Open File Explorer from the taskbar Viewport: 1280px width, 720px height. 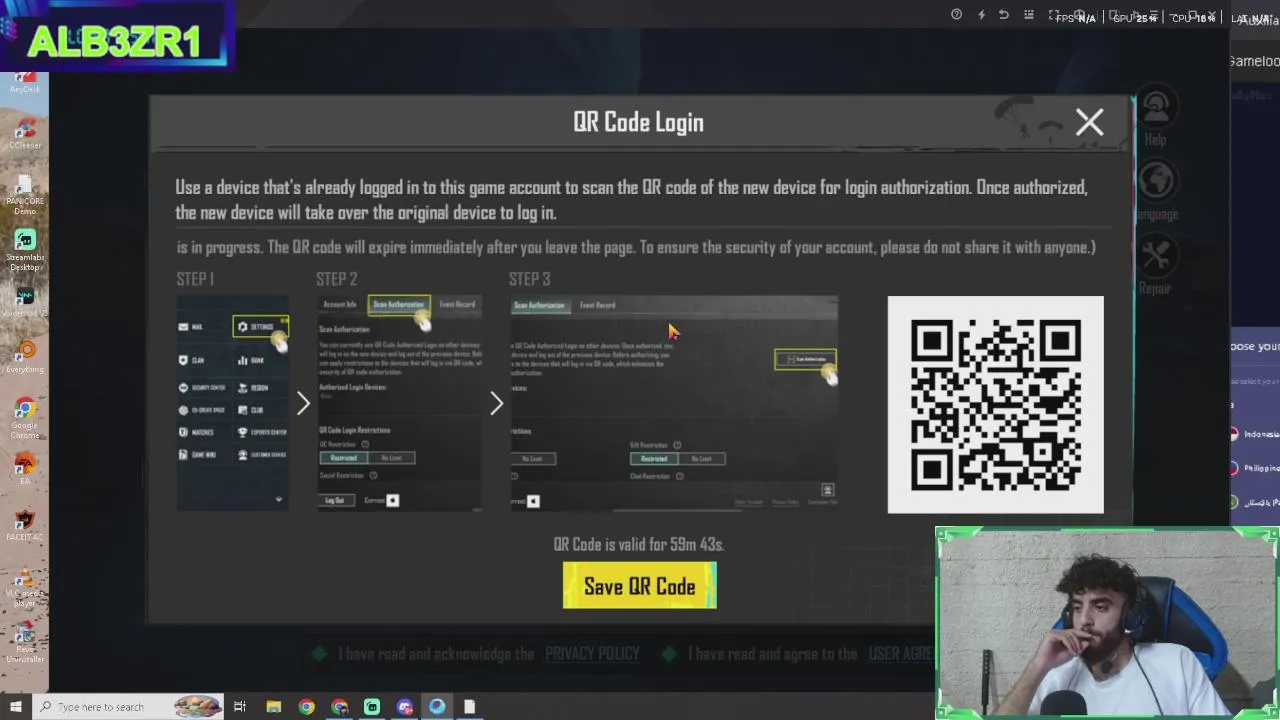[x=274, y=707]
